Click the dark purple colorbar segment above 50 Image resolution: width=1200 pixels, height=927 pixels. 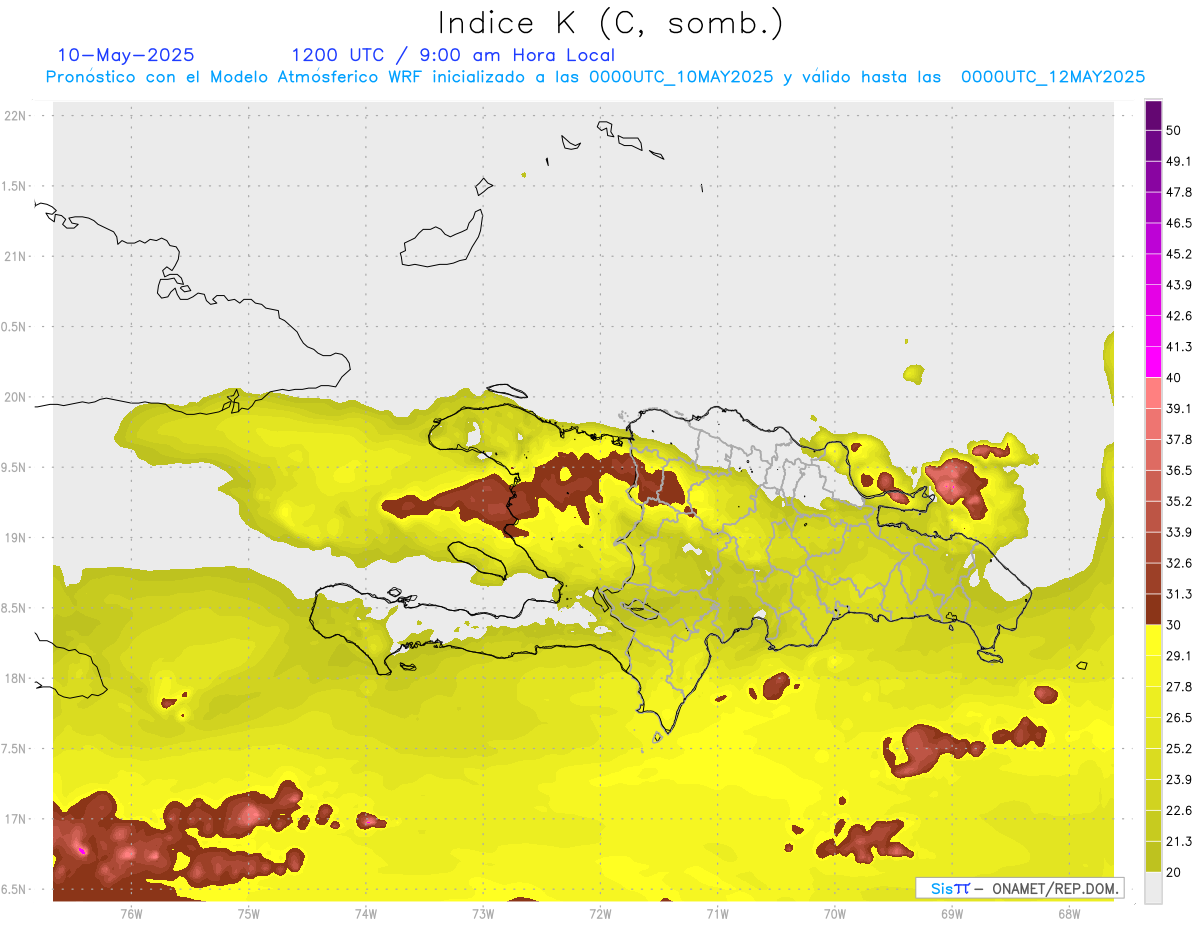coord(1154,115)
